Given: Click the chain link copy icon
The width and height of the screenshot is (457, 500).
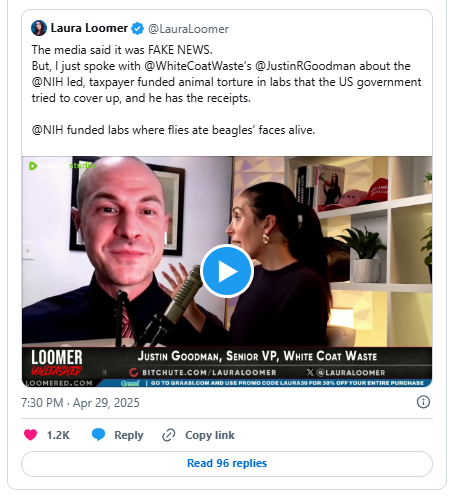Looking at the screenshot, I should 169,435.
